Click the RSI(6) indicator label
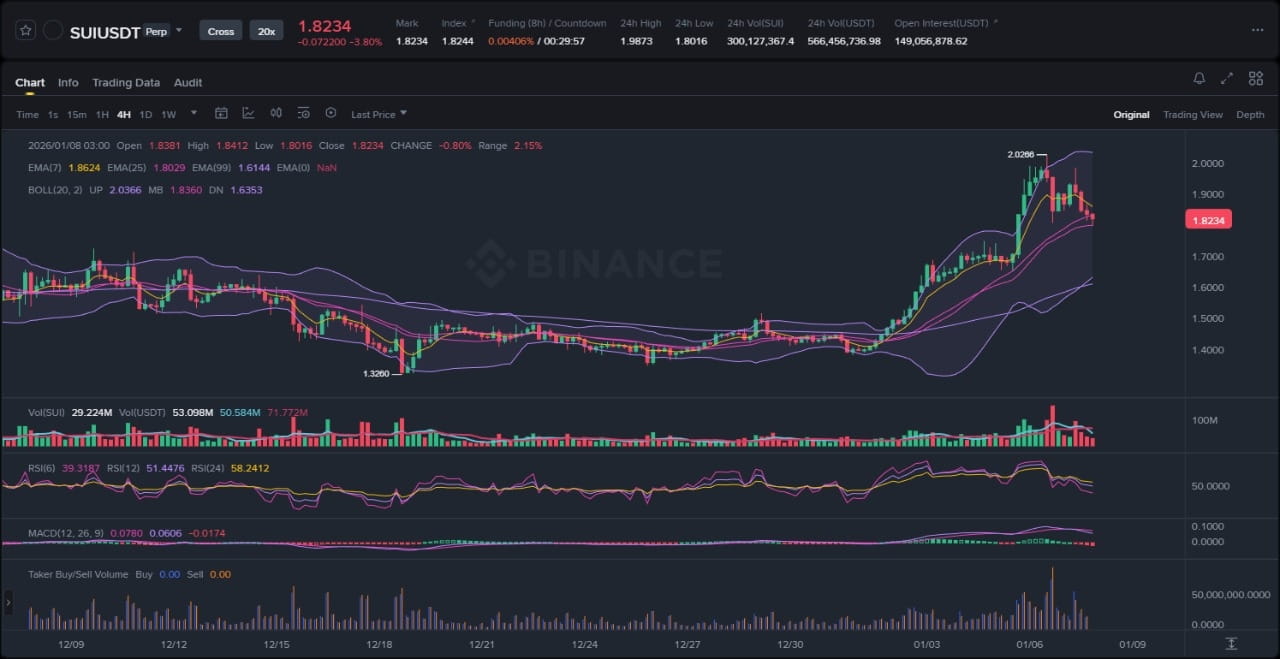This screenshot has height=659, width=1280. [43, 467]
